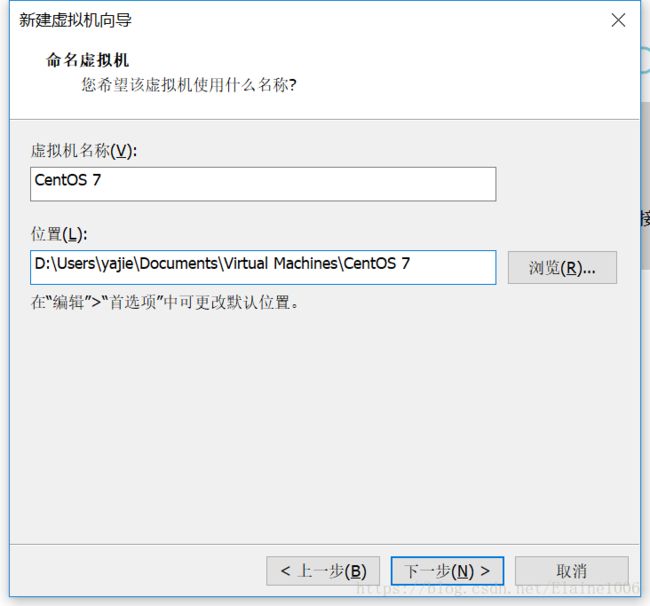
Task: Click the 虚拟机名称(V): label
Action: pyautogui.click(x=84, y=150)
